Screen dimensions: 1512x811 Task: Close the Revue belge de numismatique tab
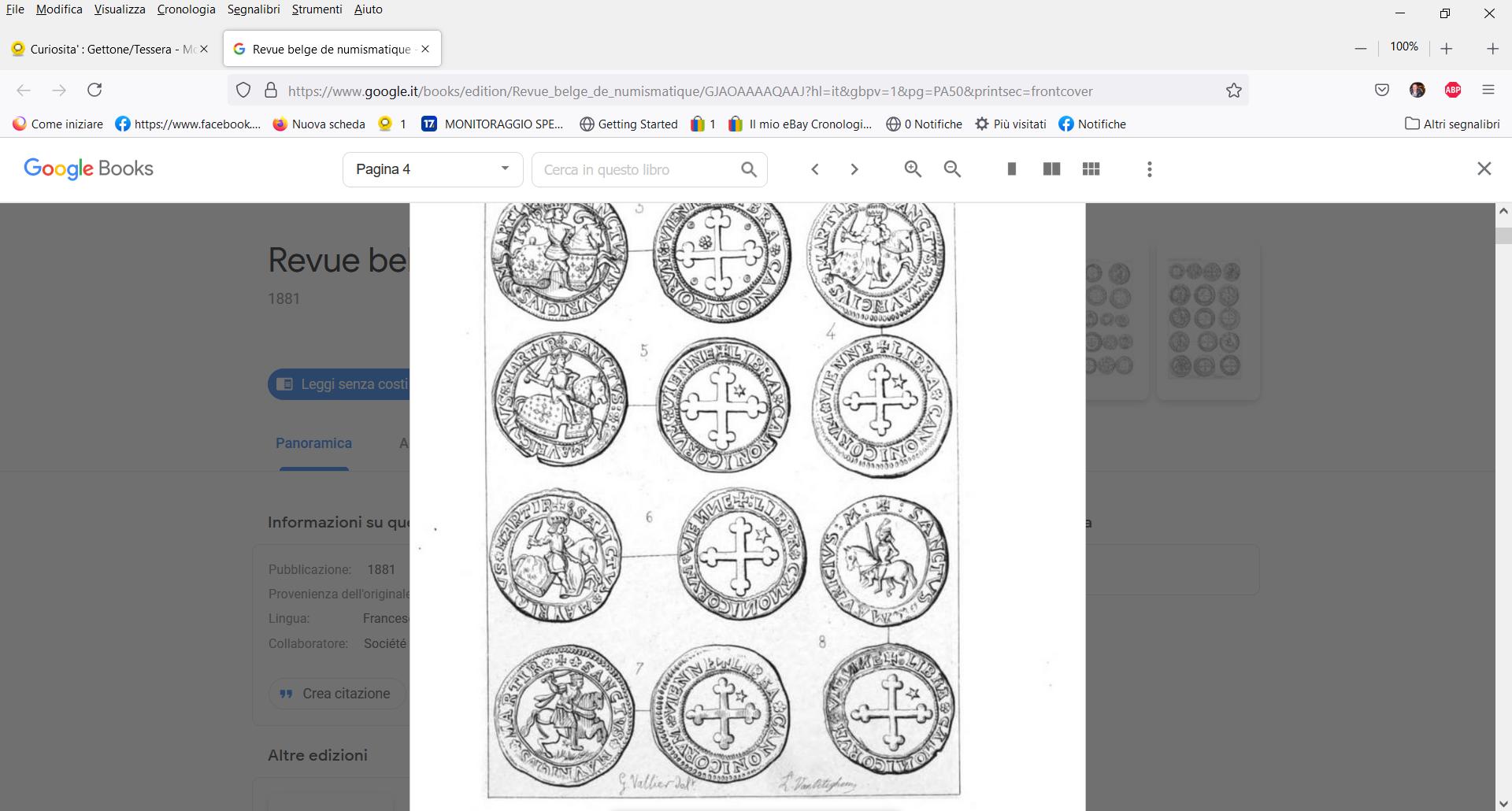click(x=425, y=49)
